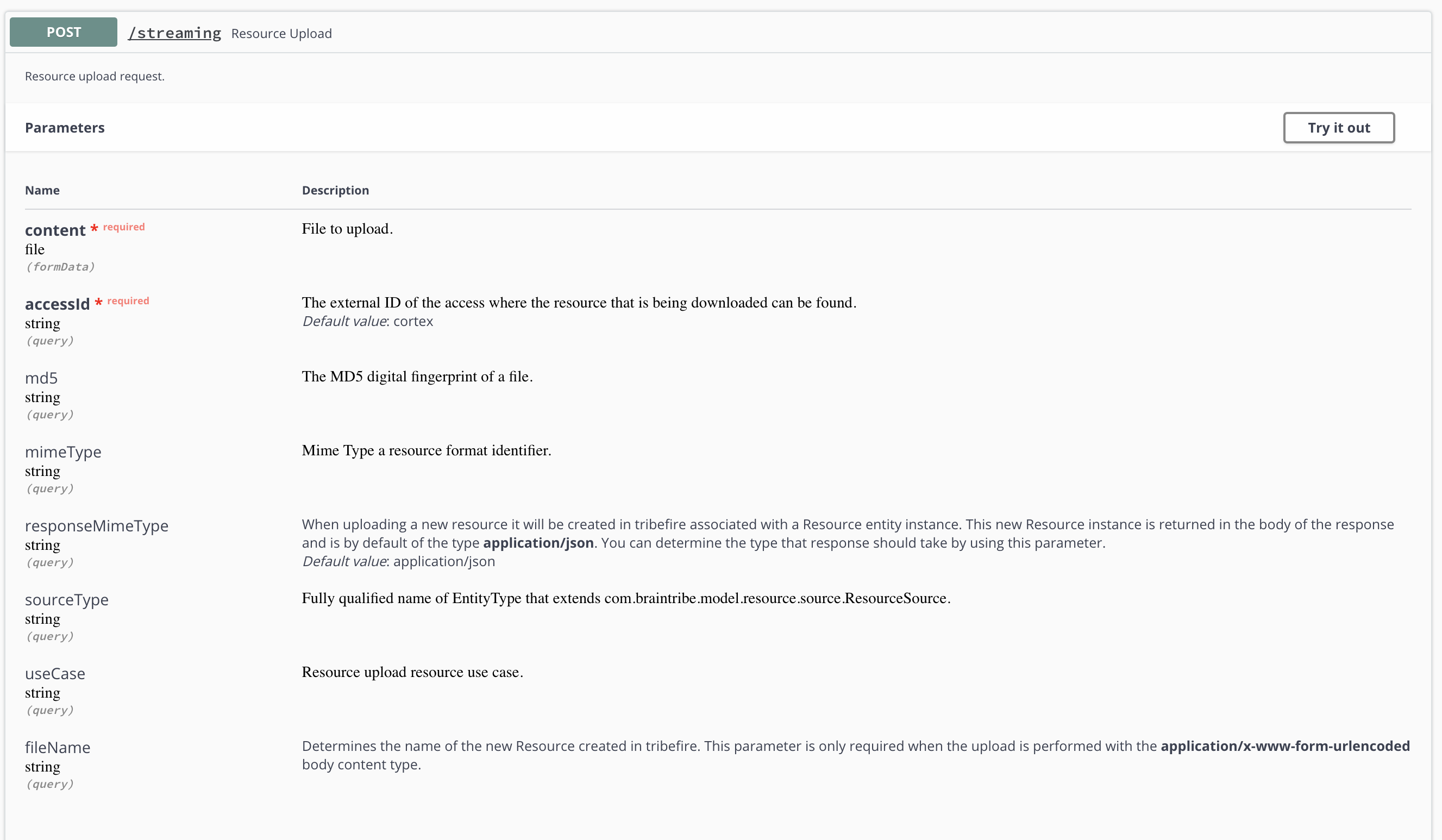Click the Name column header
The image size is (1442, 840).
point(42,190)
